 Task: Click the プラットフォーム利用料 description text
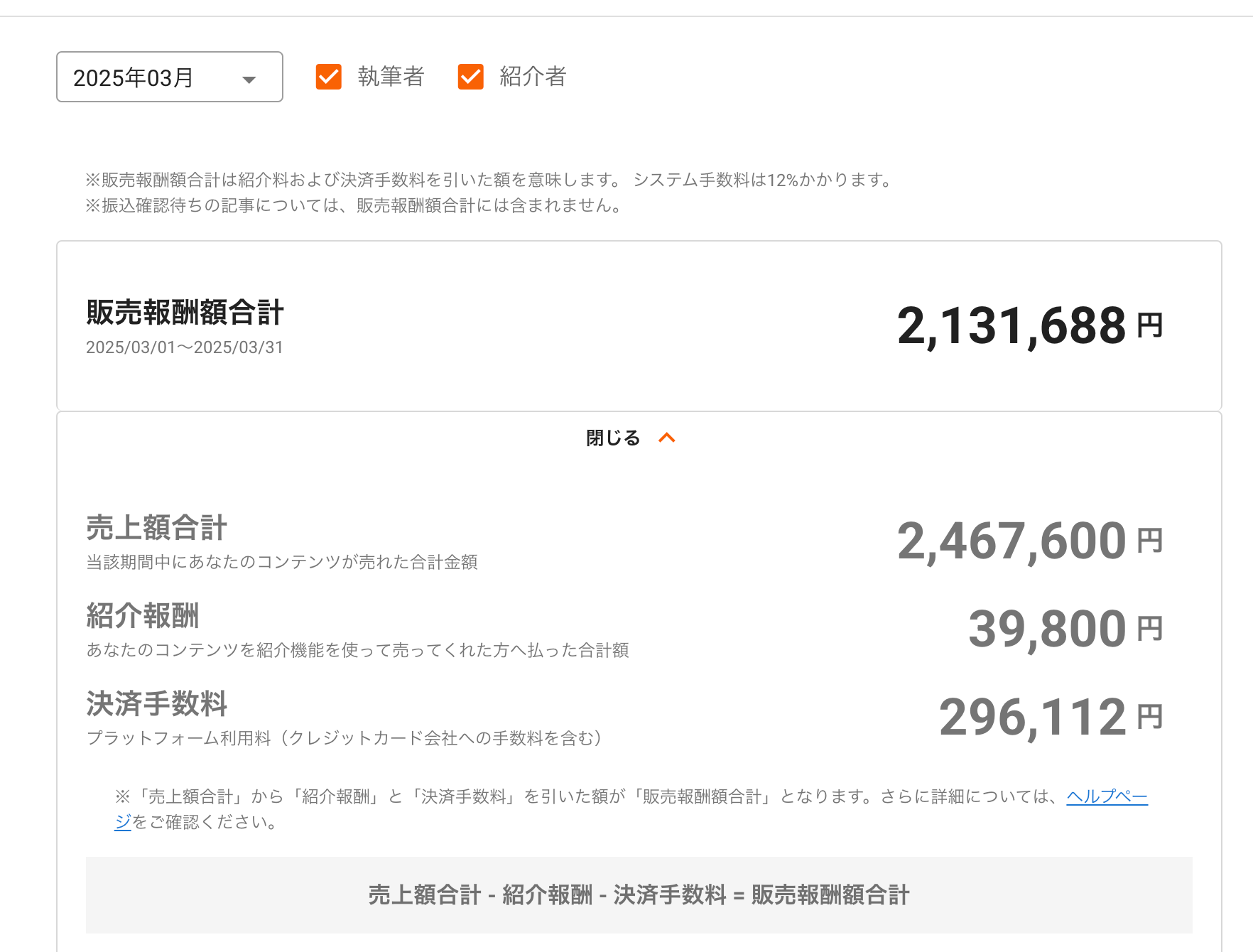[346, 738]
